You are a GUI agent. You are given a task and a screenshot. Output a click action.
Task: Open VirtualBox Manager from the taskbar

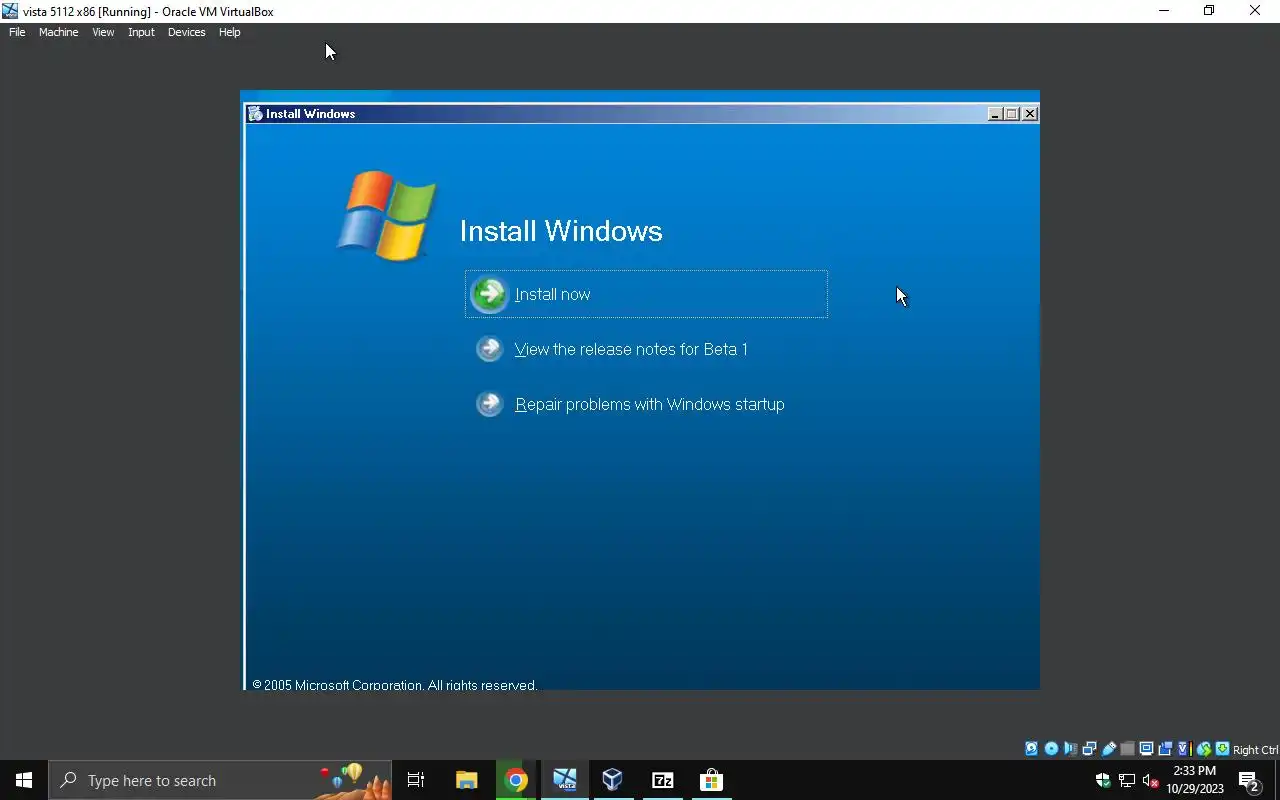coord(613,780)
